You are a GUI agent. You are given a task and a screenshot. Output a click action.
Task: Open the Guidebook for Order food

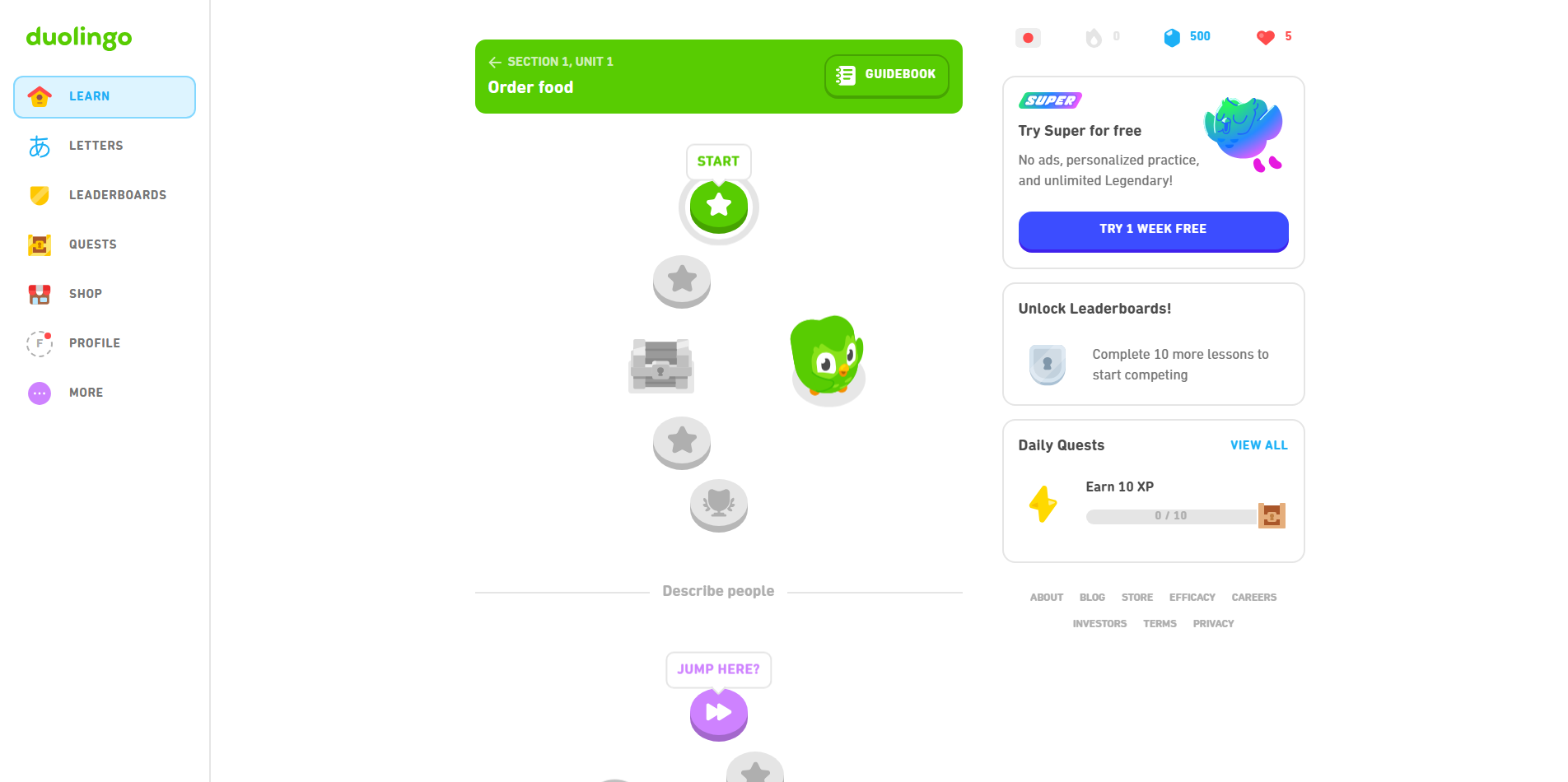(886, 75)
